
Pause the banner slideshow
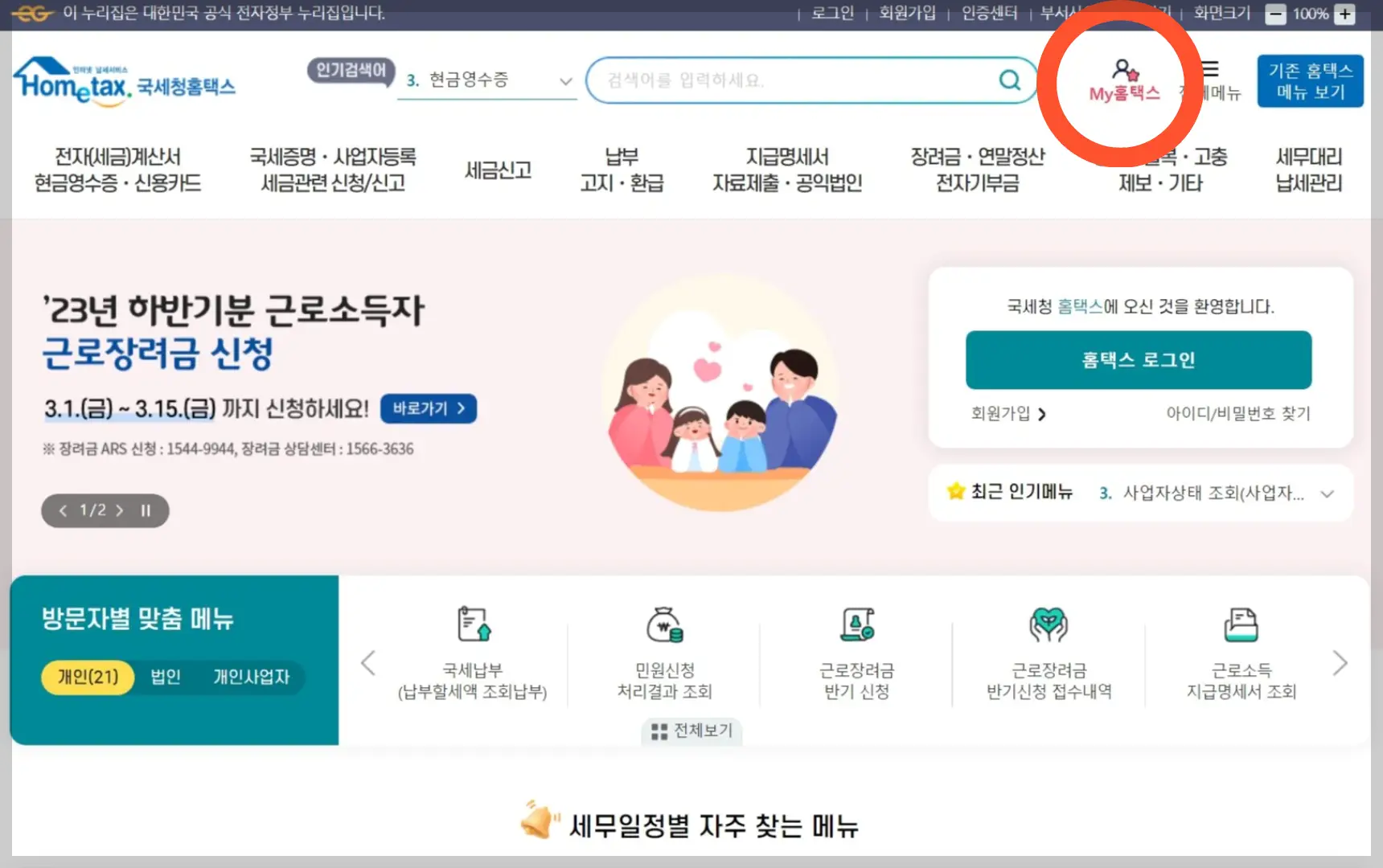pyautogui.click(x=146, y=510)
